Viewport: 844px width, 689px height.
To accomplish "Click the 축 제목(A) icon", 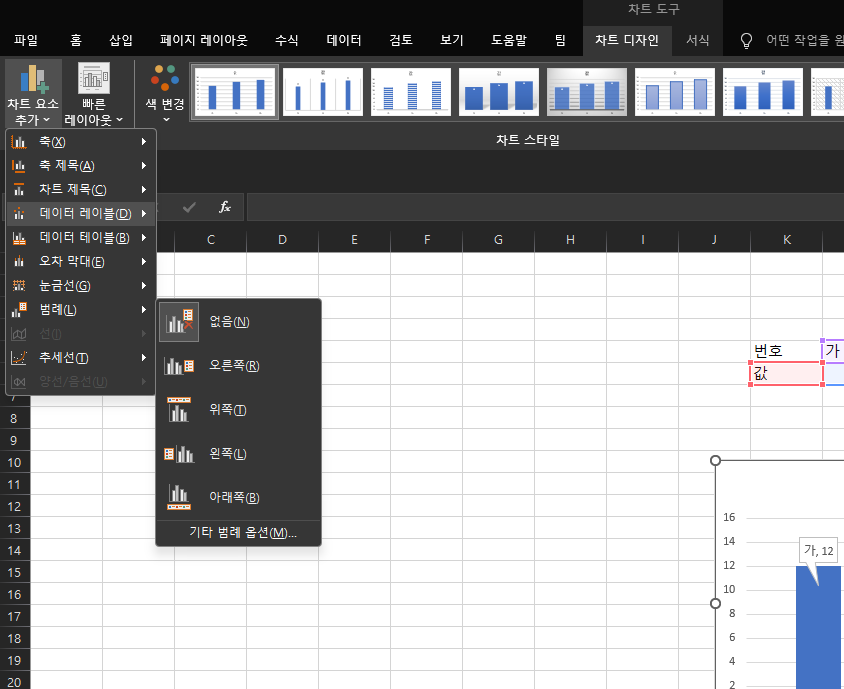I will [x=19, y=166].
